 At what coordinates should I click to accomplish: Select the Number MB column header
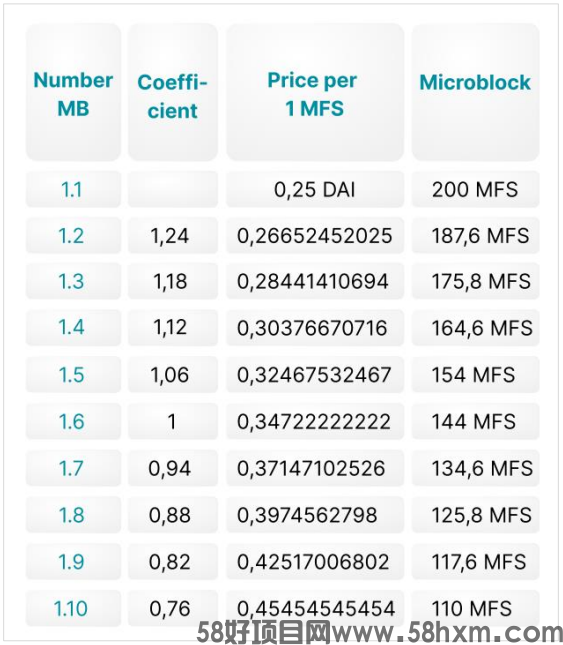(x=73, y=92)
